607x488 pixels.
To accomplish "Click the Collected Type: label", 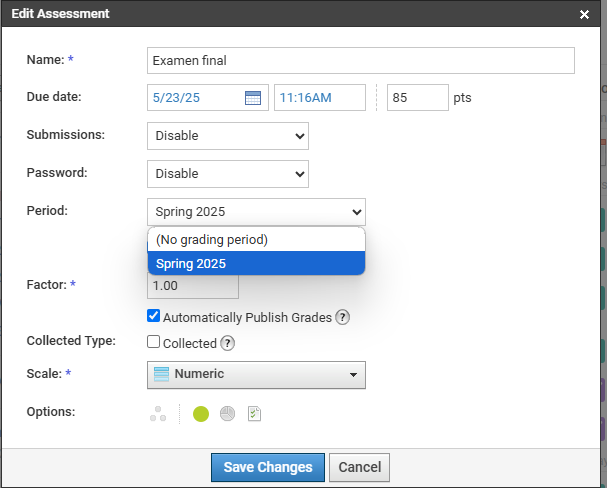I will [71, 341].
